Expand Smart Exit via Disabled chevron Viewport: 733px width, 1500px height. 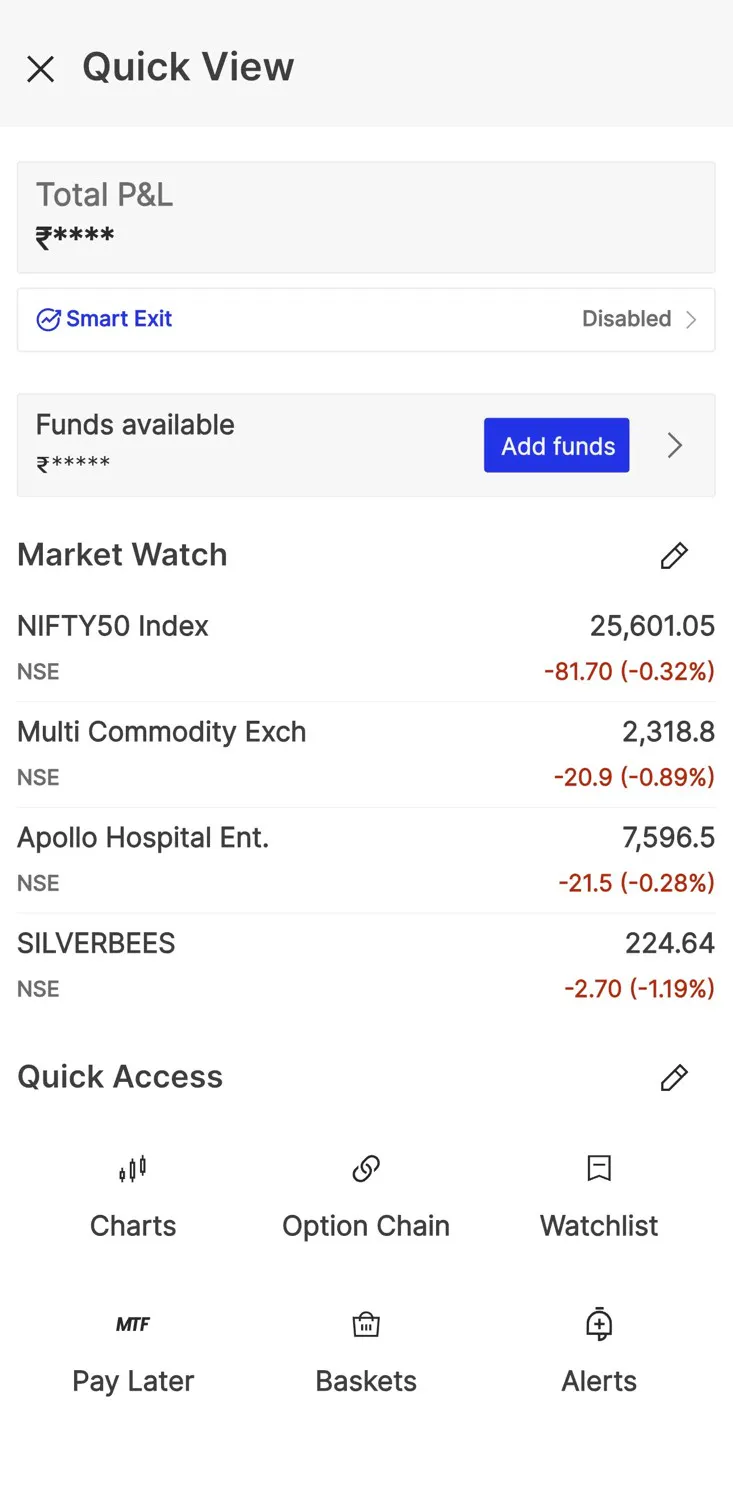[691, 320]
